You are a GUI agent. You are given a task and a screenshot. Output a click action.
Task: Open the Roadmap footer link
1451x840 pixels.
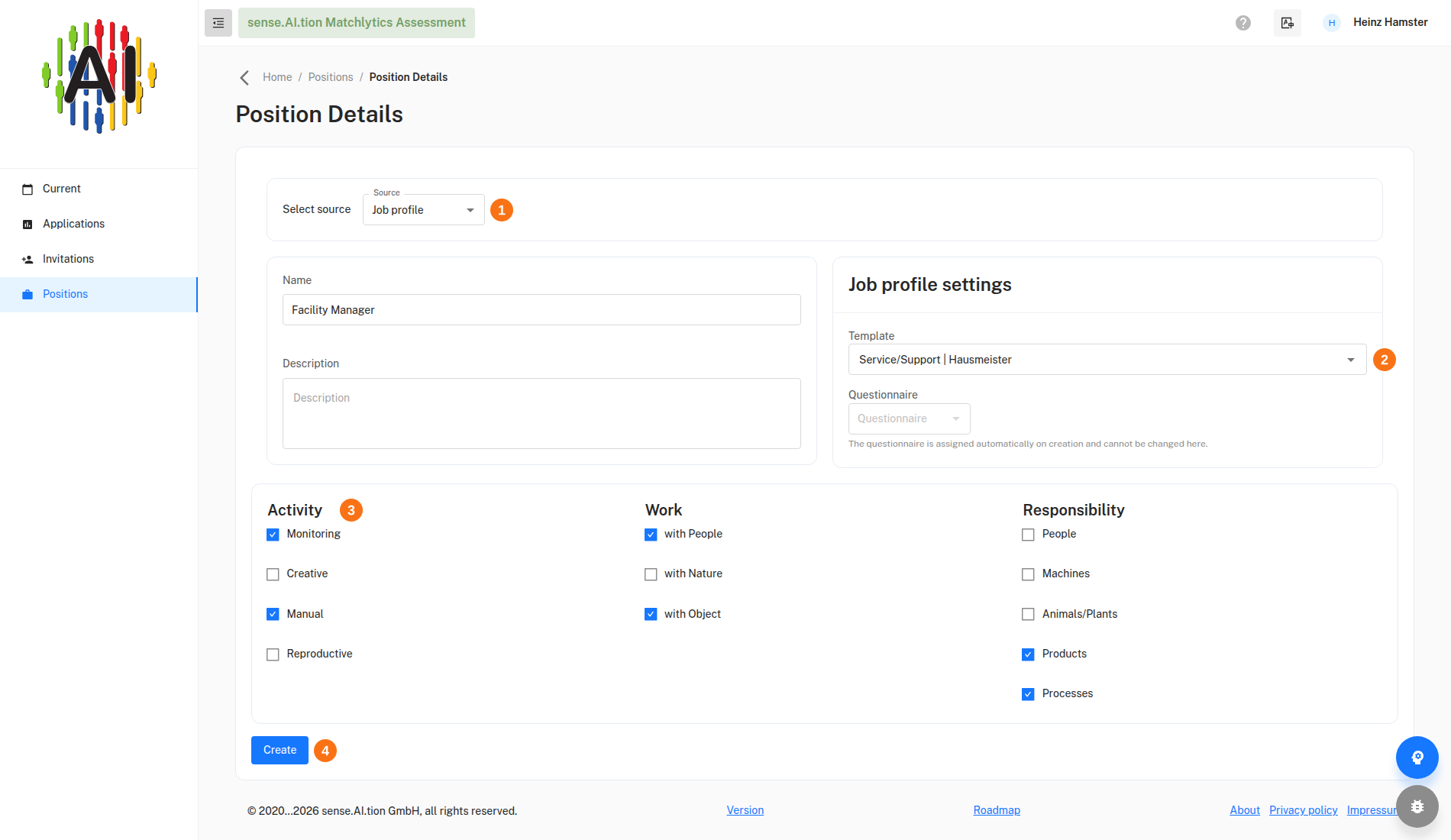(x=997, y=810)
